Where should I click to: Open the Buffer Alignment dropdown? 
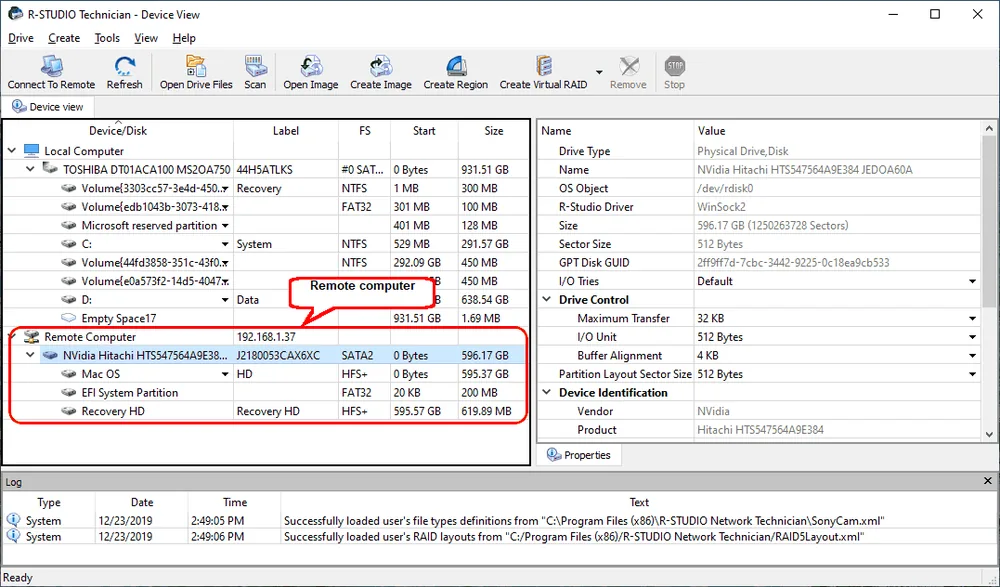973,355
